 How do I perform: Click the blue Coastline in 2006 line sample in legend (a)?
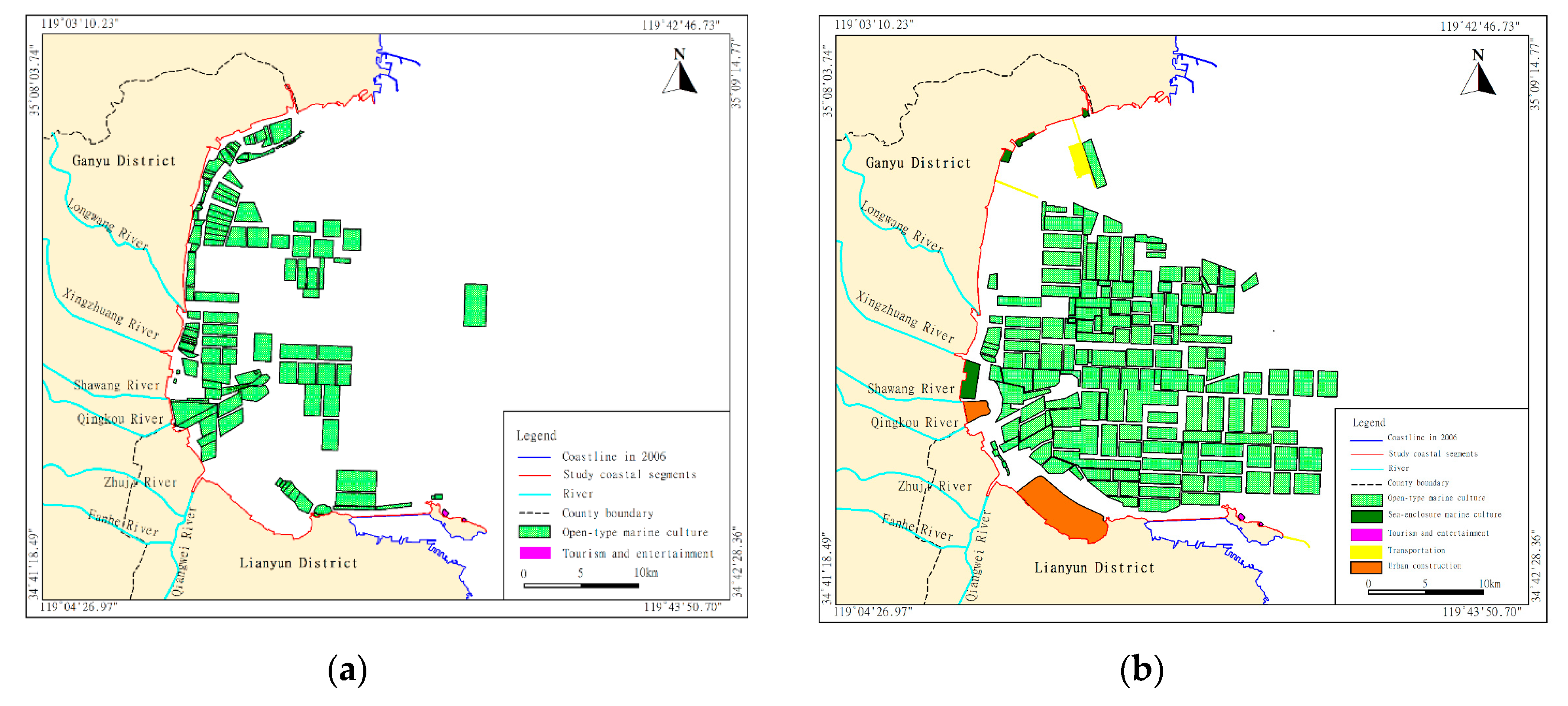[534, 457]
